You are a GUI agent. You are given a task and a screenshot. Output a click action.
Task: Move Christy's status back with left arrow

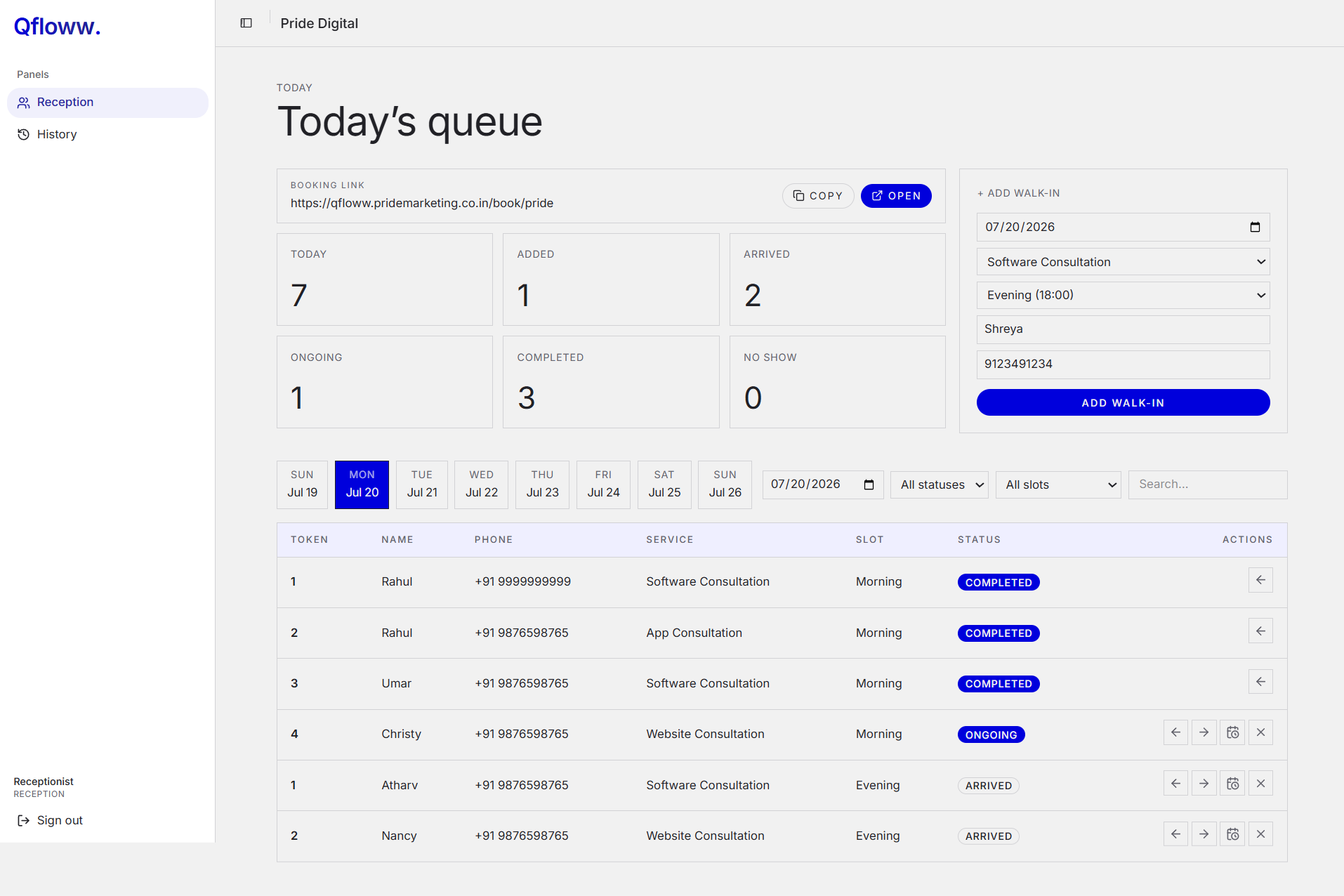tap(1175, 732)
